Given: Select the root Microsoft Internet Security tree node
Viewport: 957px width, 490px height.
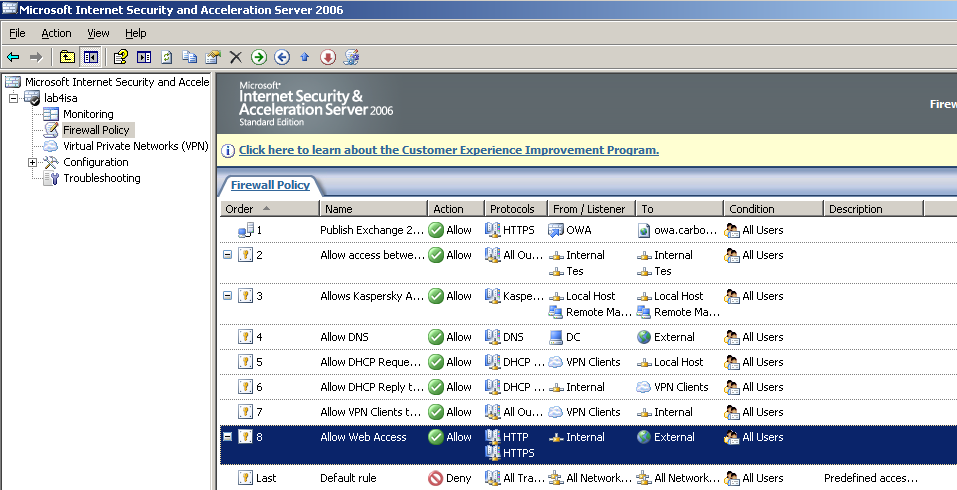Looking at the screenshot, I should pyautogui.click(x=117, y=82).
